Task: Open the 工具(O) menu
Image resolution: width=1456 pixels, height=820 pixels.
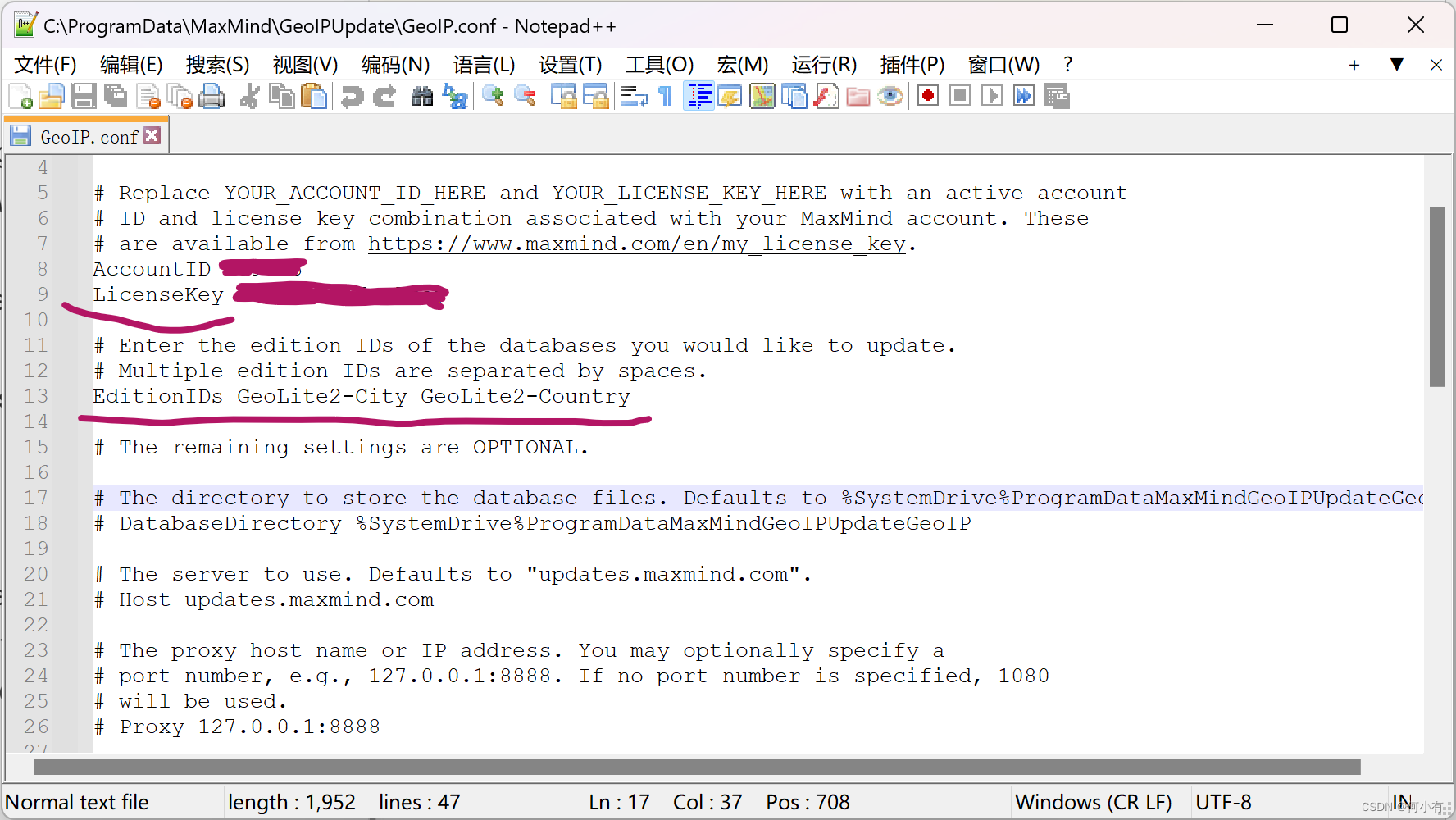Action: pos(659,65)
